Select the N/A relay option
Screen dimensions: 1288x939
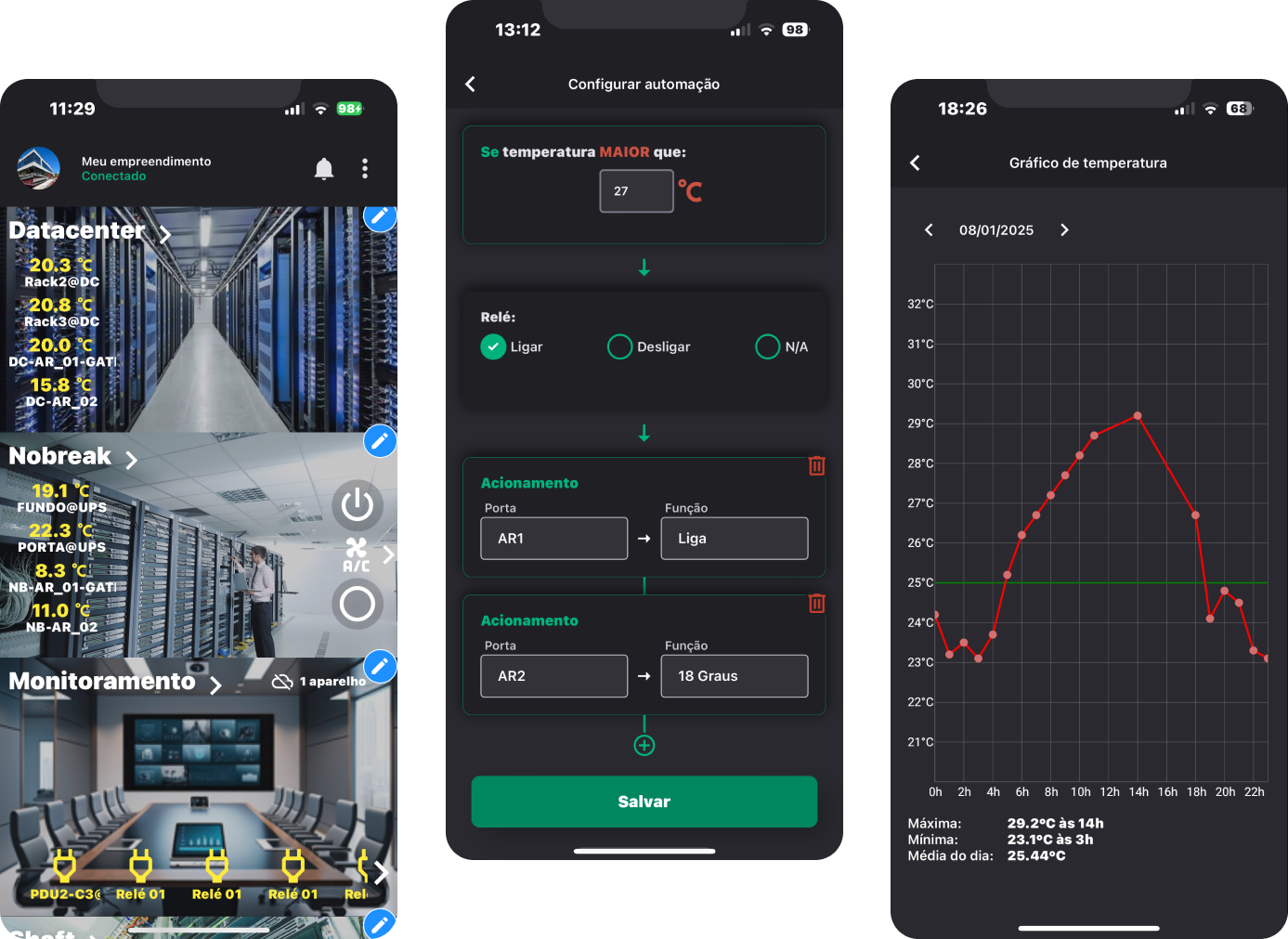[767, 346]
